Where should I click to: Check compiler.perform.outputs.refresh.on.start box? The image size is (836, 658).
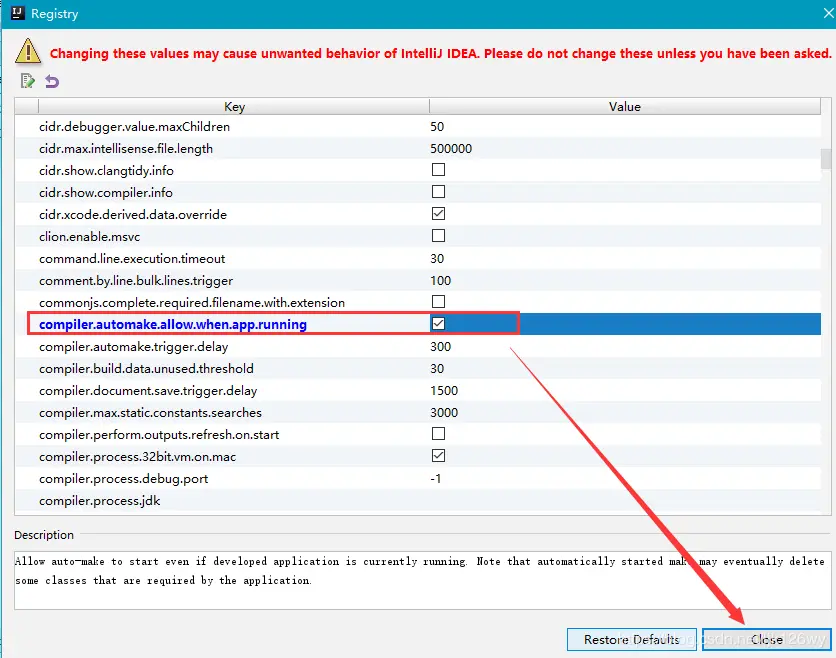coord(438,434)
